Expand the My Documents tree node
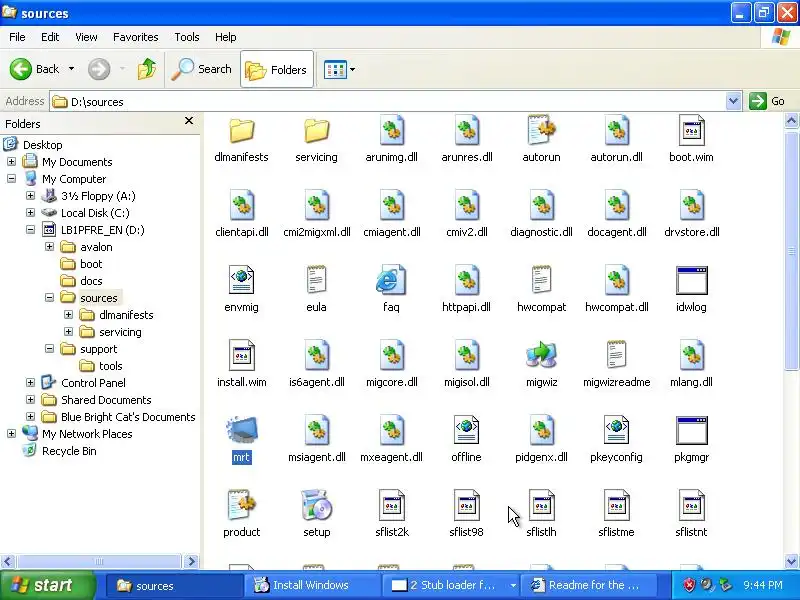800x600 pixels. point(11,162)
